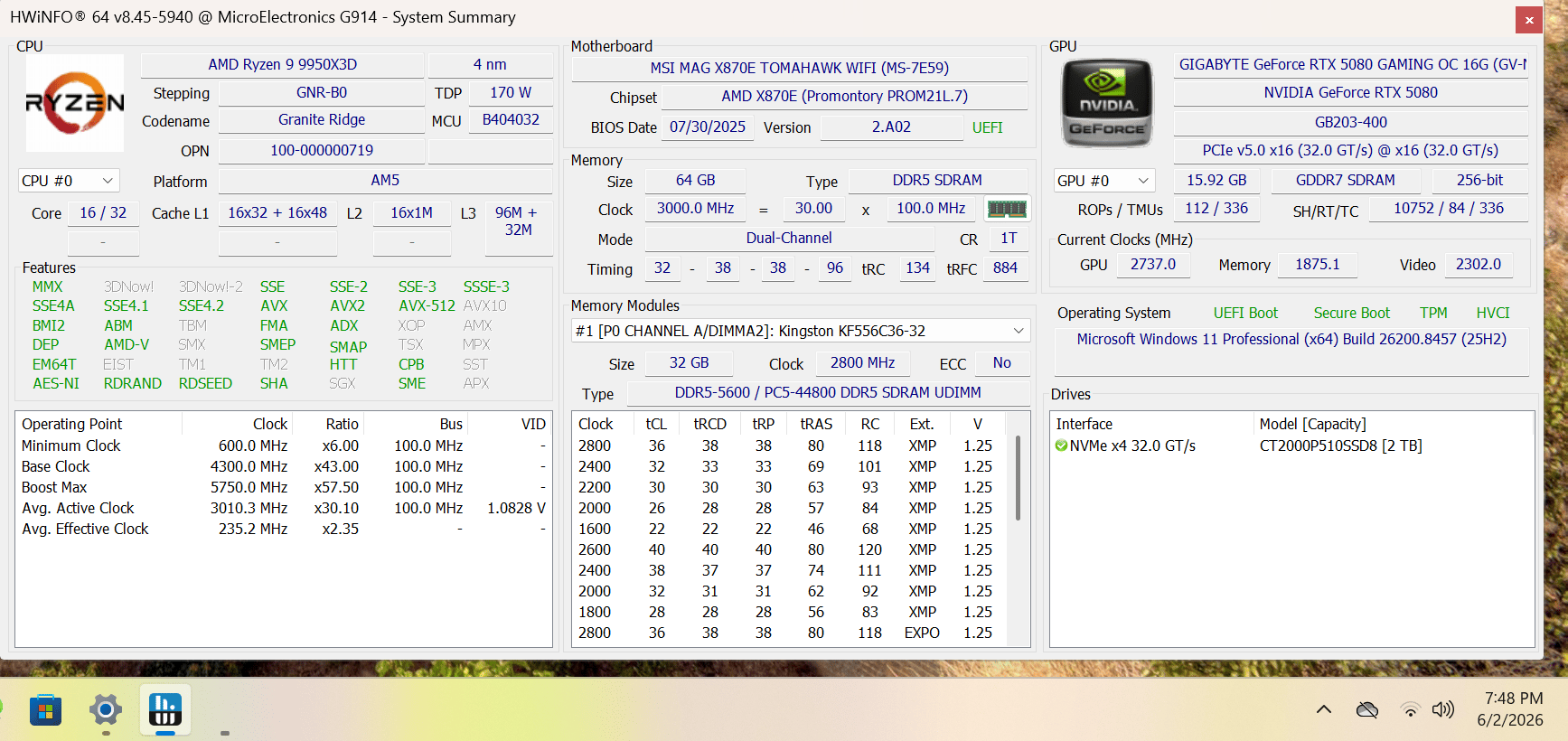The image size is (1568, 741).
Task: Click the GB203-400 GPU chip value
Action: pos(1351,123)
